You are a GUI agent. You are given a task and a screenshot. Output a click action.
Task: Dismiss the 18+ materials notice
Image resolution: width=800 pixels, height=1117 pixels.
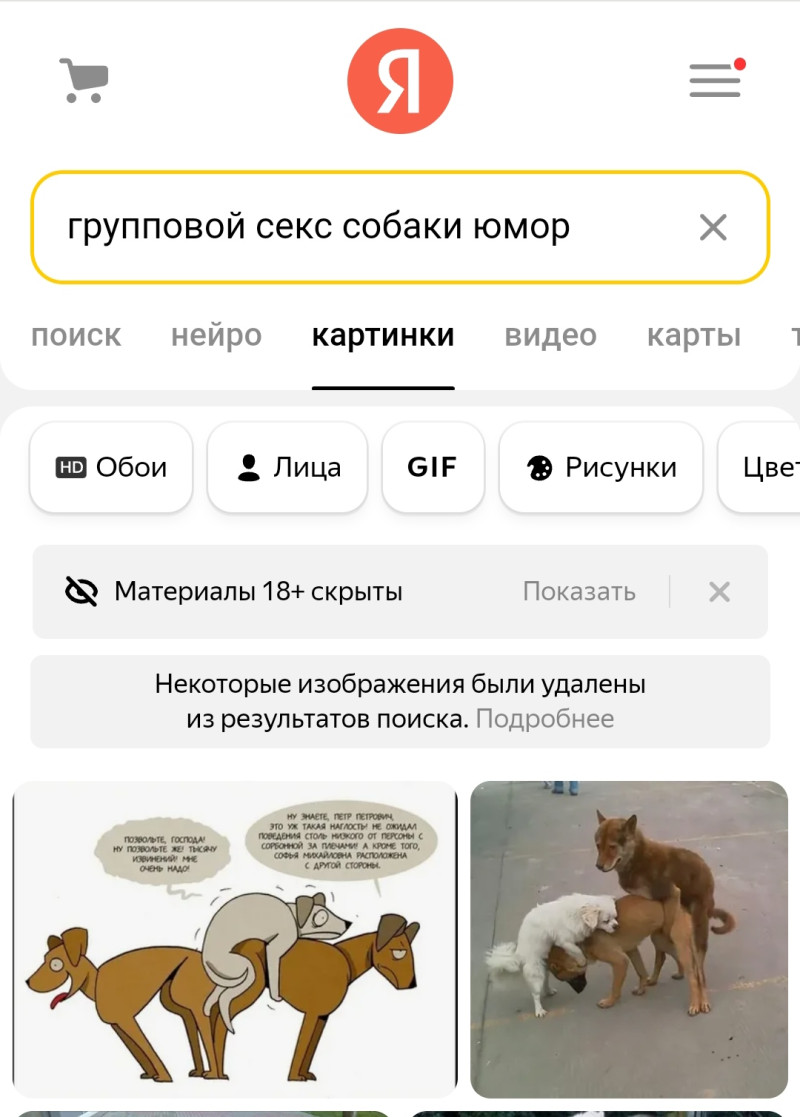(720, 591)
